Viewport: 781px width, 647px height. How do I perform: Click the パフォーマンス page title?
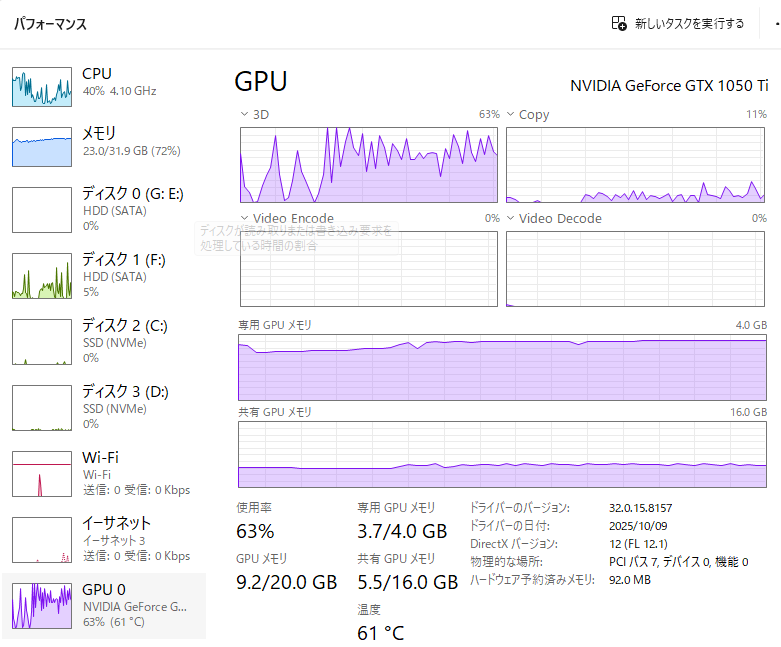tap(50, 24)
